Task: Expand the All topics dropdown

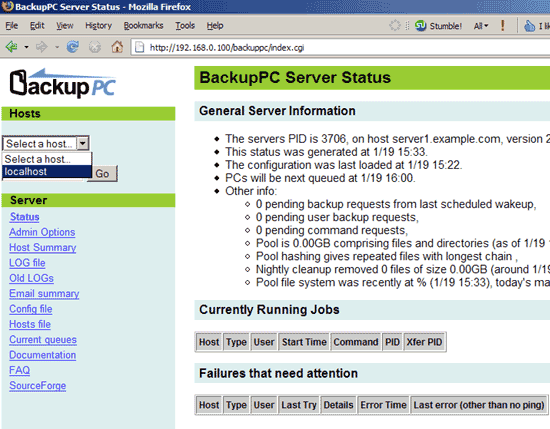Action: [x=481, y=26]
